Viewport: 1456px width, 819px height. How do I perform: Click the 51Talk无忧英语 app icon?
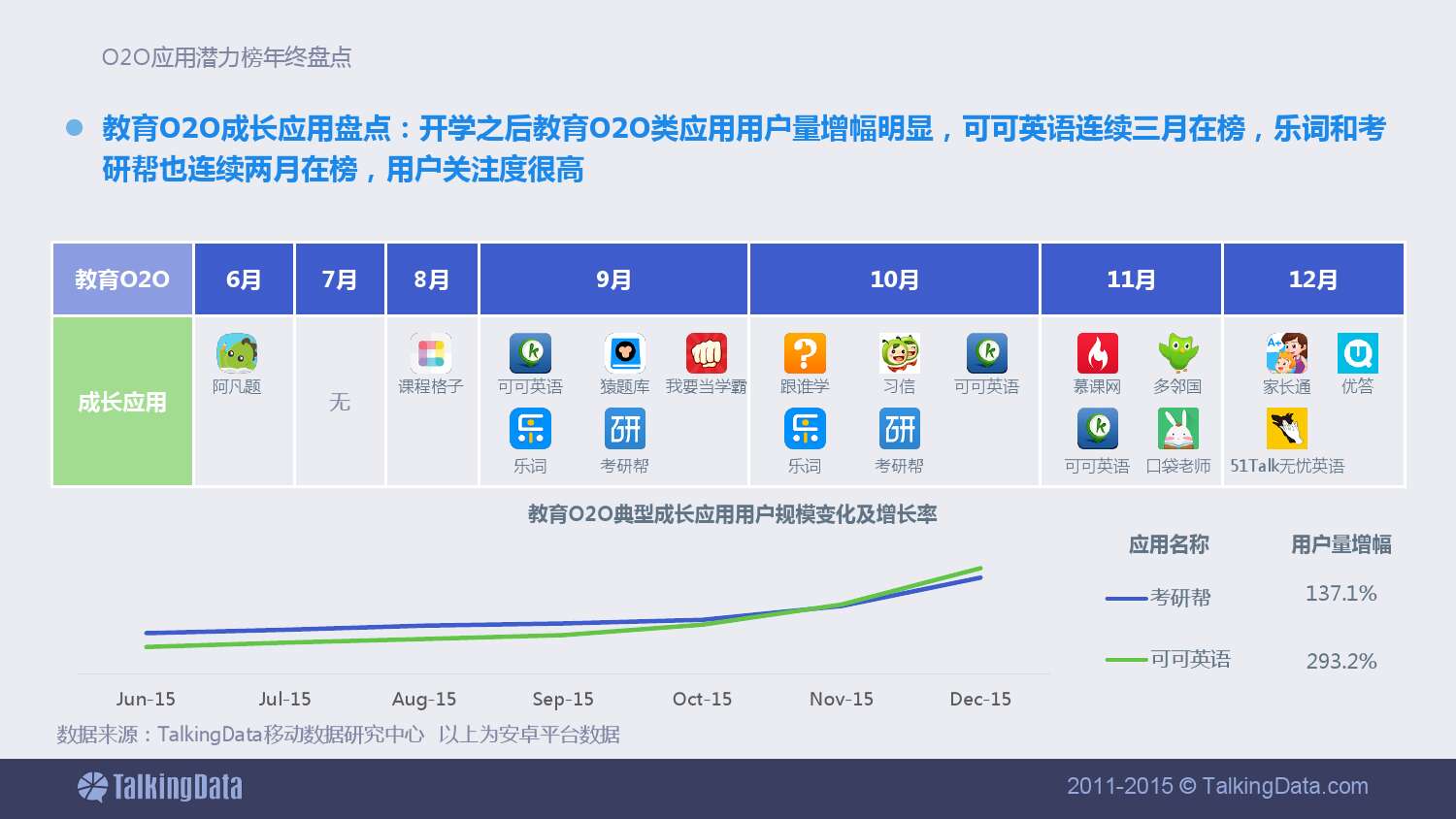pyautogui.click(x=1287, y=429)
